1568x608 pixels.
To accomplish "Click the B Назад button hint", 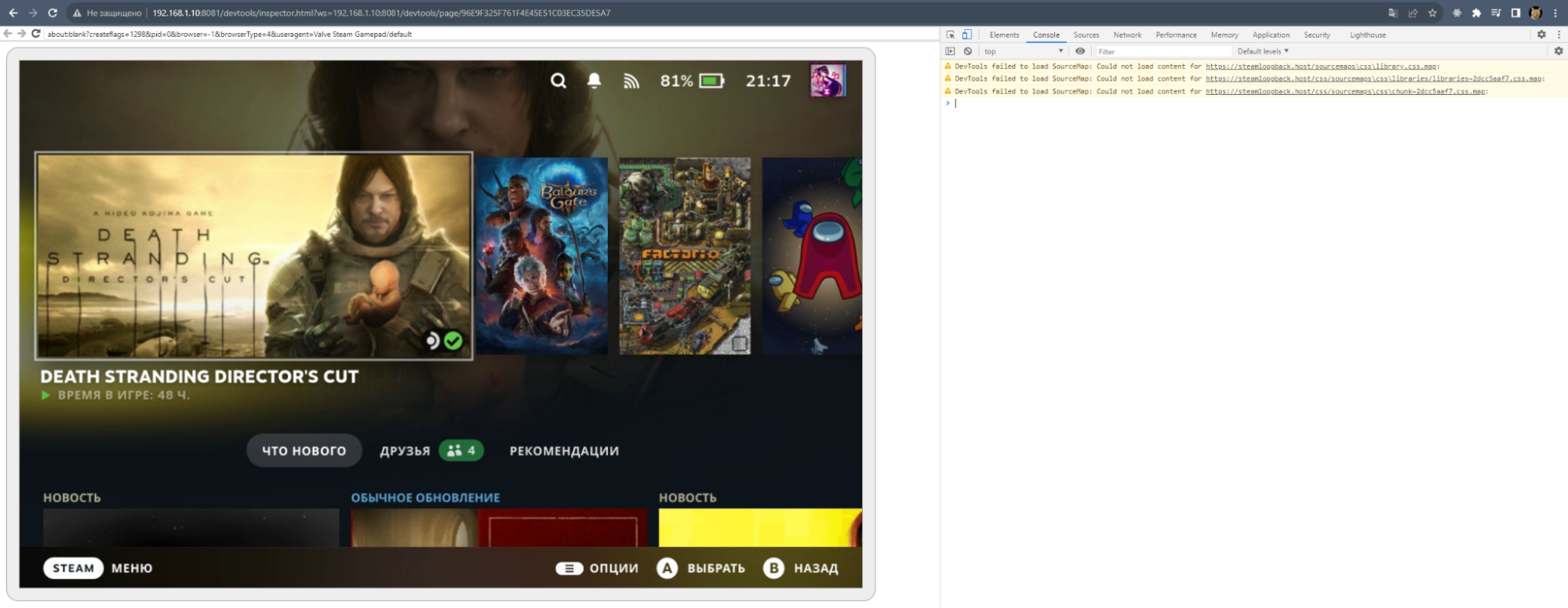I will (x=801, y=568).
